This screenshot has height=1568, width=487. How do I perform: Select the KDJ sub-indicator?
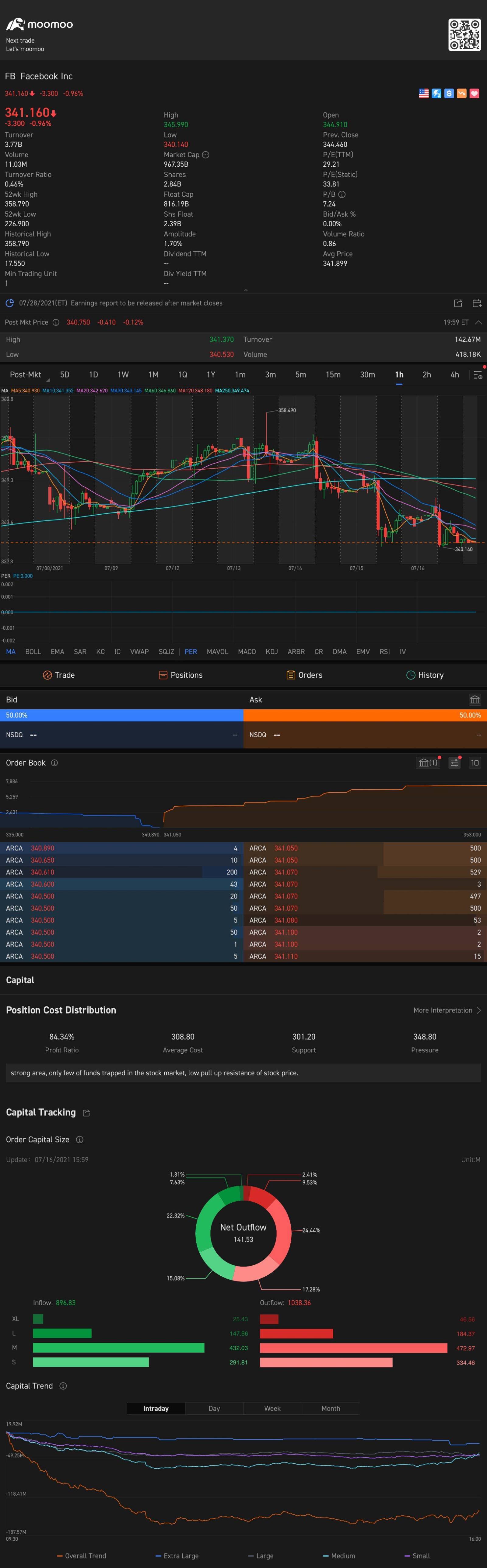[x=272, y=651]
